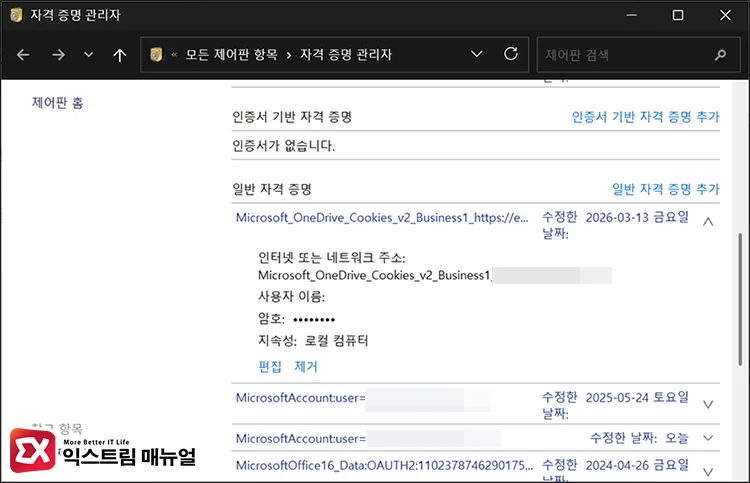The height and width of the screenshot is (483, 750).
Task: Click the masked 암호 password dots
Action: [x=314, y=319]
